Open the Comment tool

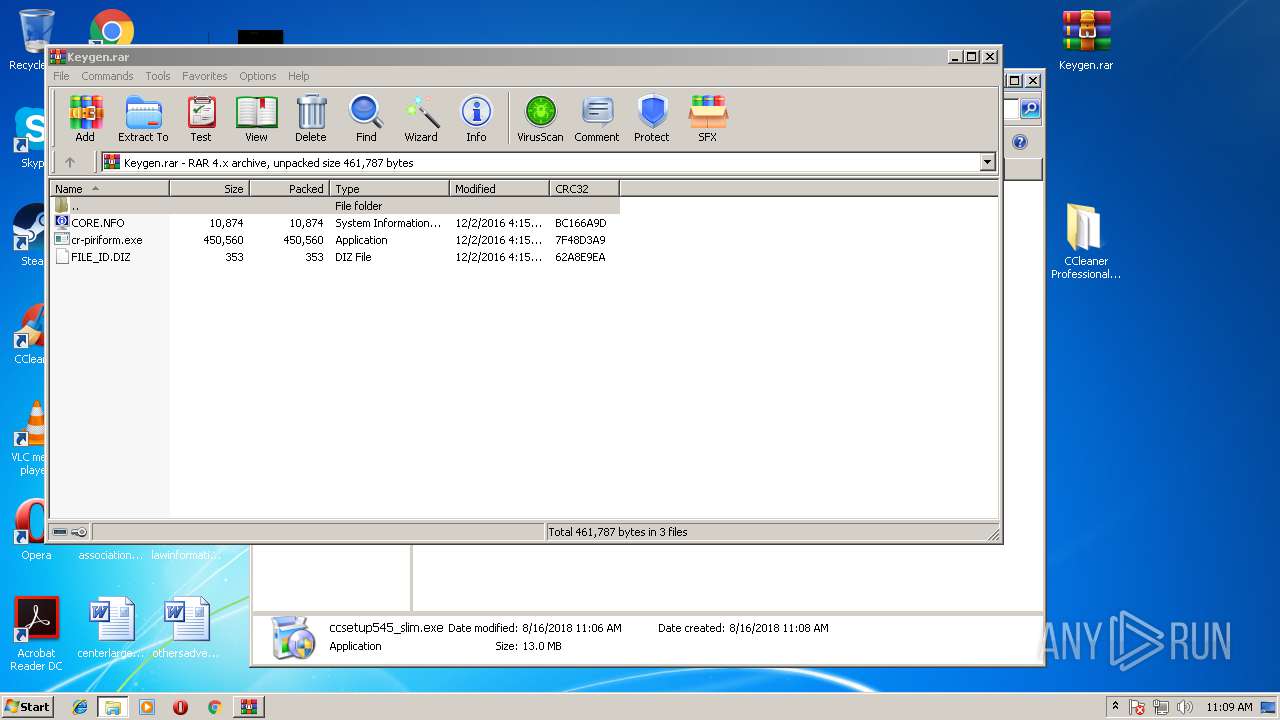tap(597, 119)
